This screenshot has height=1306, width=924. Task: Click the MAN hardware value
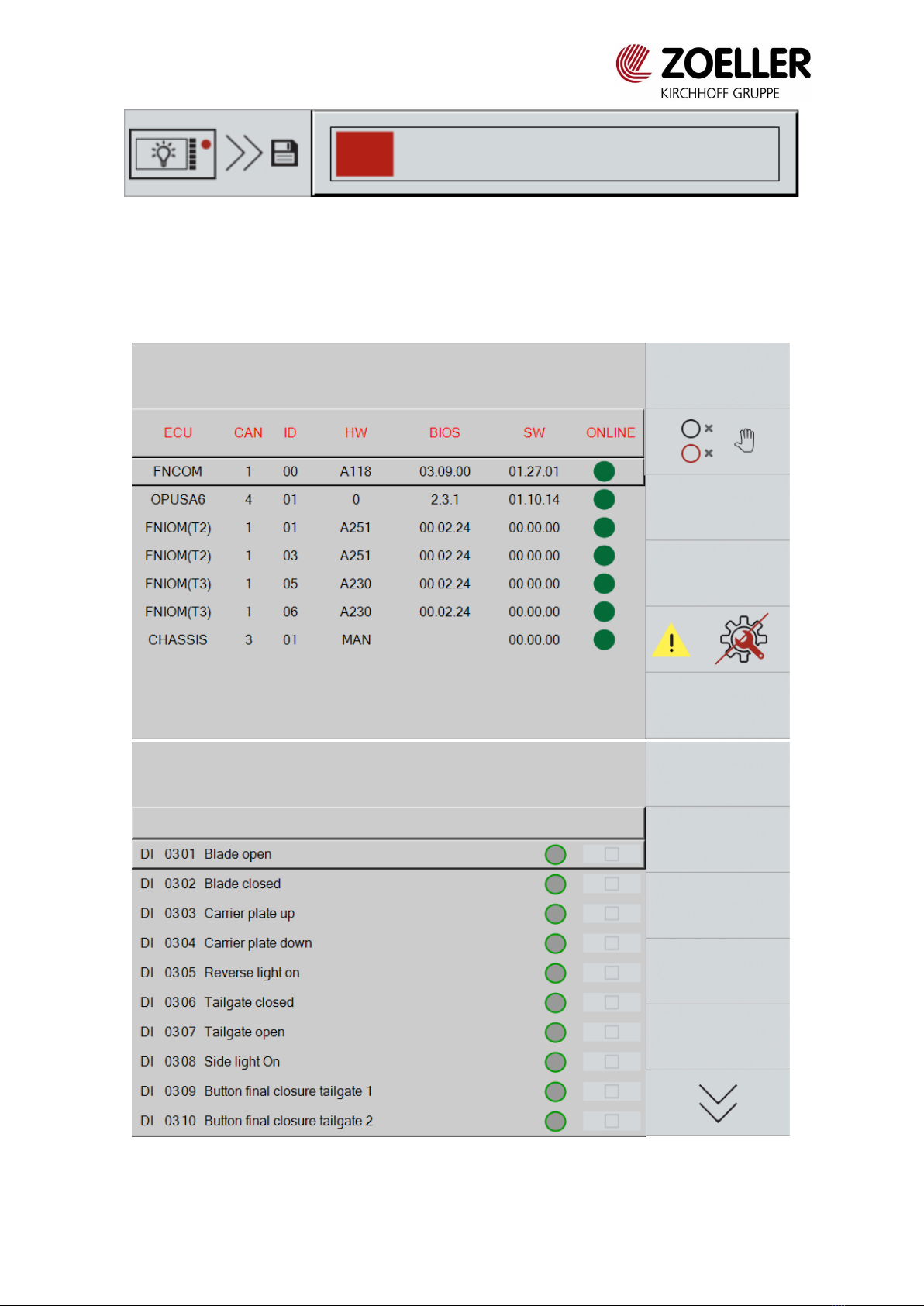tap(356, 639)
